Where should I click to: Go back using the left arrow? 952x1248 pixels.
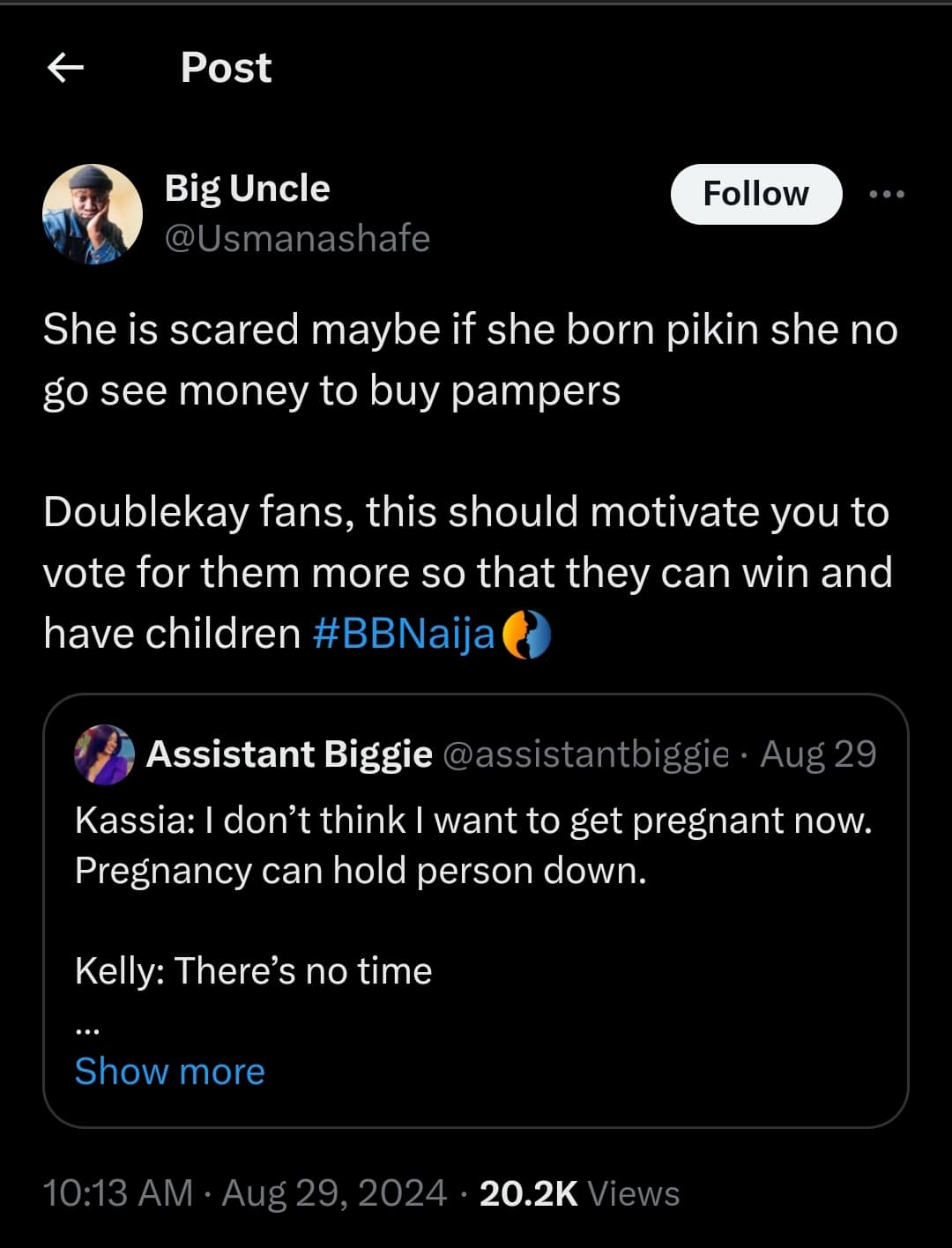65,67
